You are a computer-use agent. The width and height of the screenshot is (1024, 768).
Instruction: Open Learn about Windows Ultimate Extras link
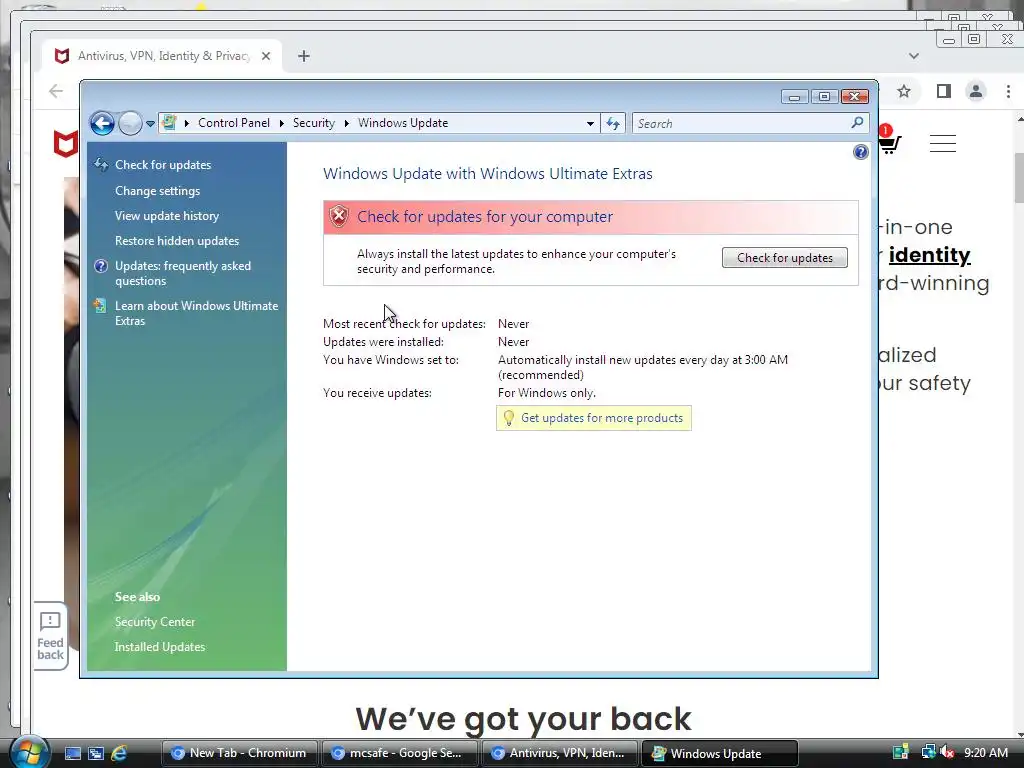pyautogui.click(x=197, y=313)
